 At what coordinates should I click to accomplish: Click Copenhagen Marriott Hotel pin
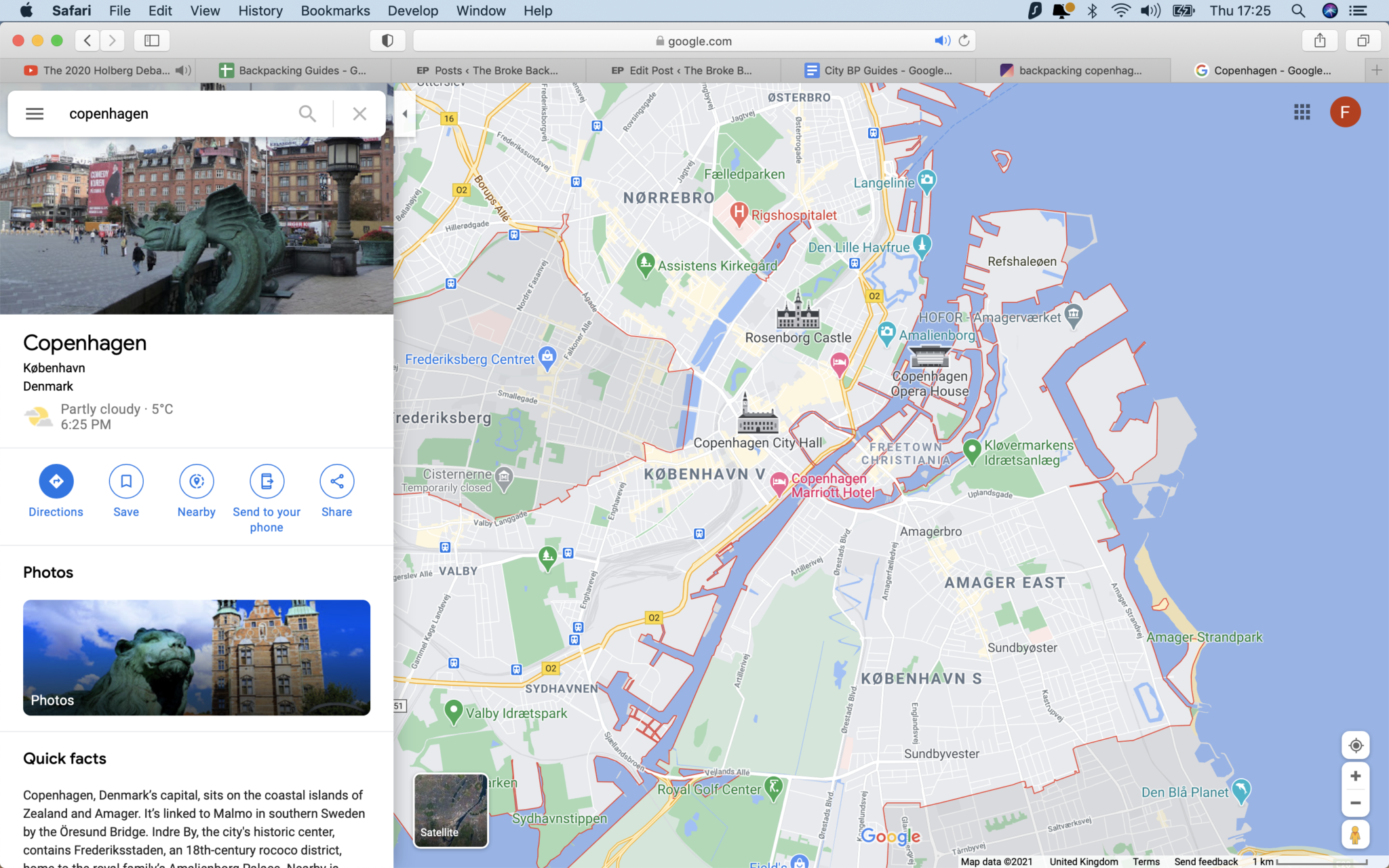tap(779, 484)
